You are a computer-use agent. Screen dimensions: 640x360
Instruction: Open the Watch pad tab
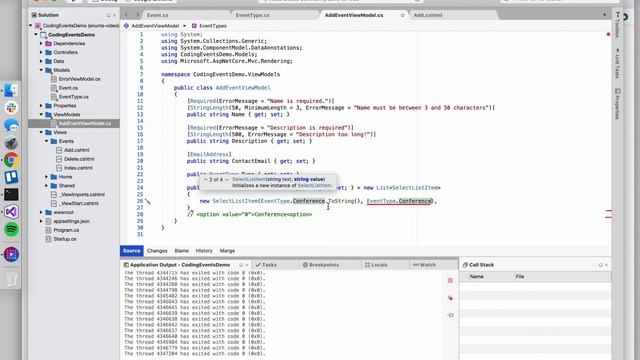click(x=424, y=265)
